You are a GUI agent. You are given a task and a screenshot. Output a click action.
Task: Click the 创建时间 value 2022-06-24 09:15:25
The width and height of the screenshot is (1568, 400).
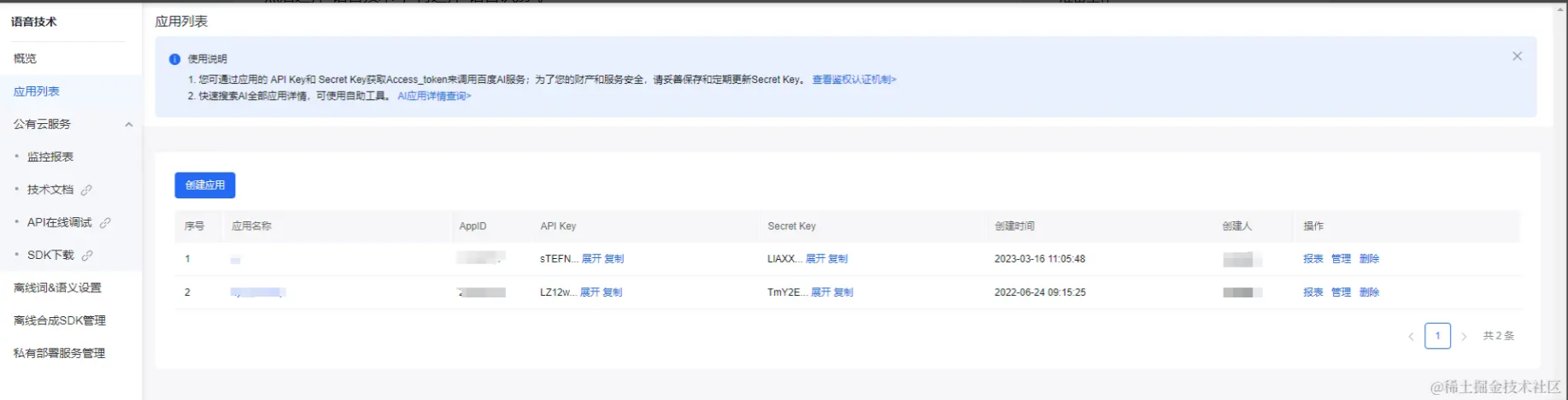pyautogui.click(x=1039, y=292)
